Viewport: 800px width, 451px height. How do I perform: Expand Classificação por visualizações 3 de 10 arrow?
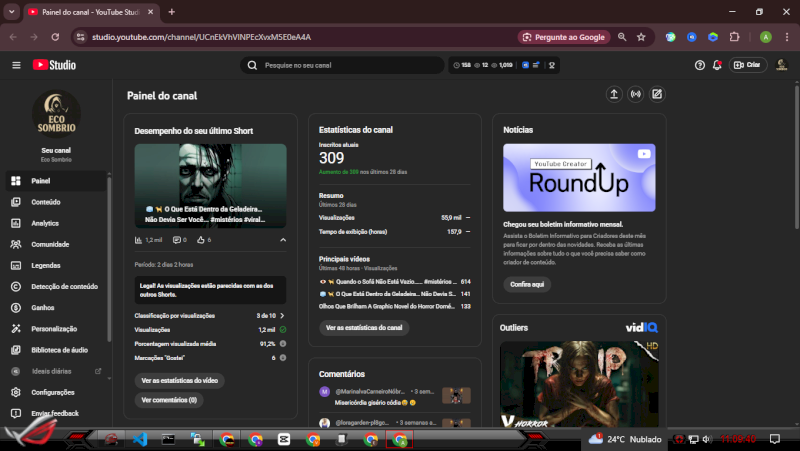click(283, 315)
